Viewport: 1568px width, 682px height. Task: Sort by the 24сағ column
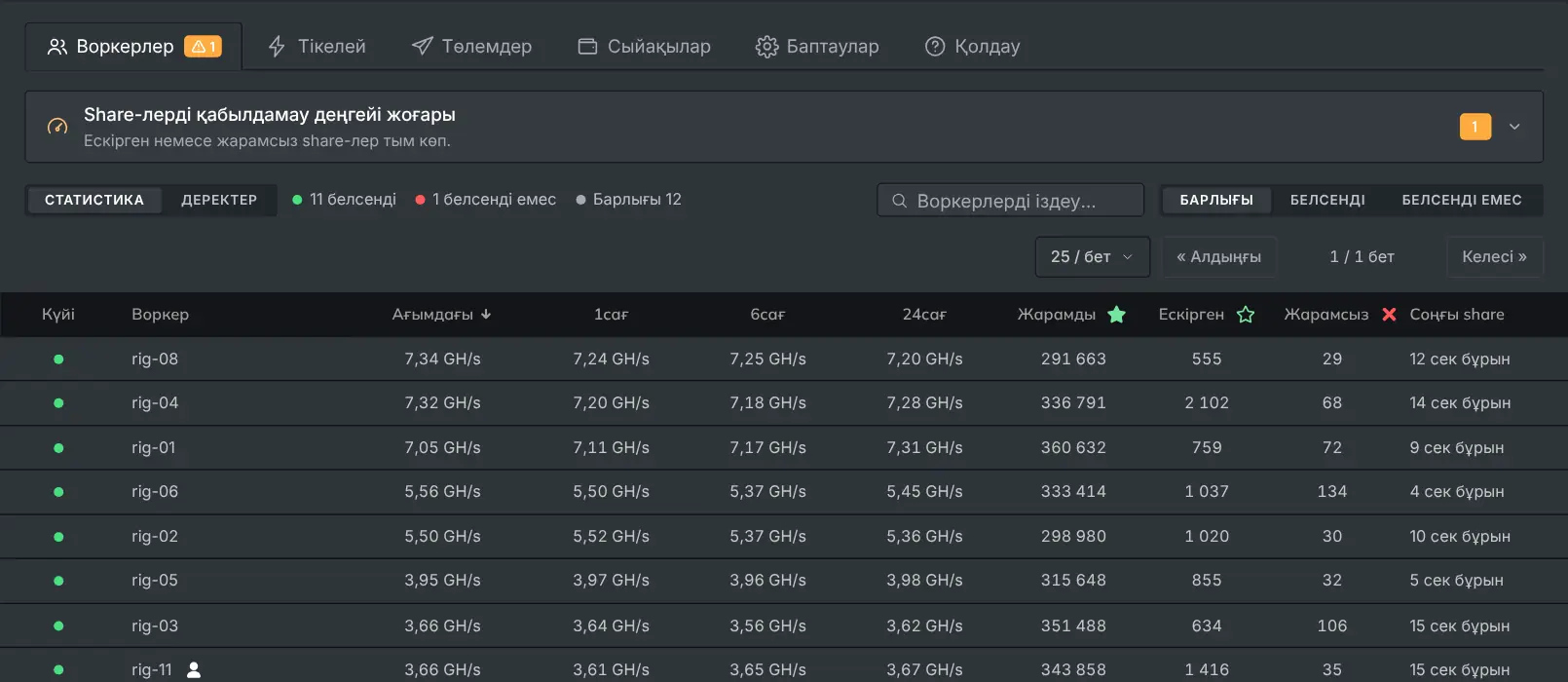[924, 315]
